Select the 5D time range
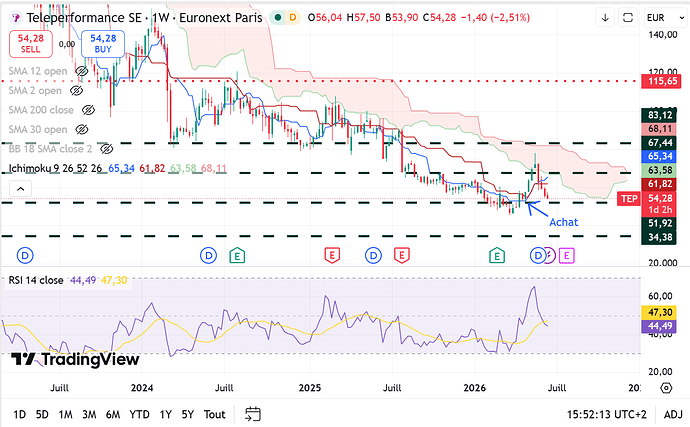The height and width of the screenshot is (427, 690). point(42,414)
